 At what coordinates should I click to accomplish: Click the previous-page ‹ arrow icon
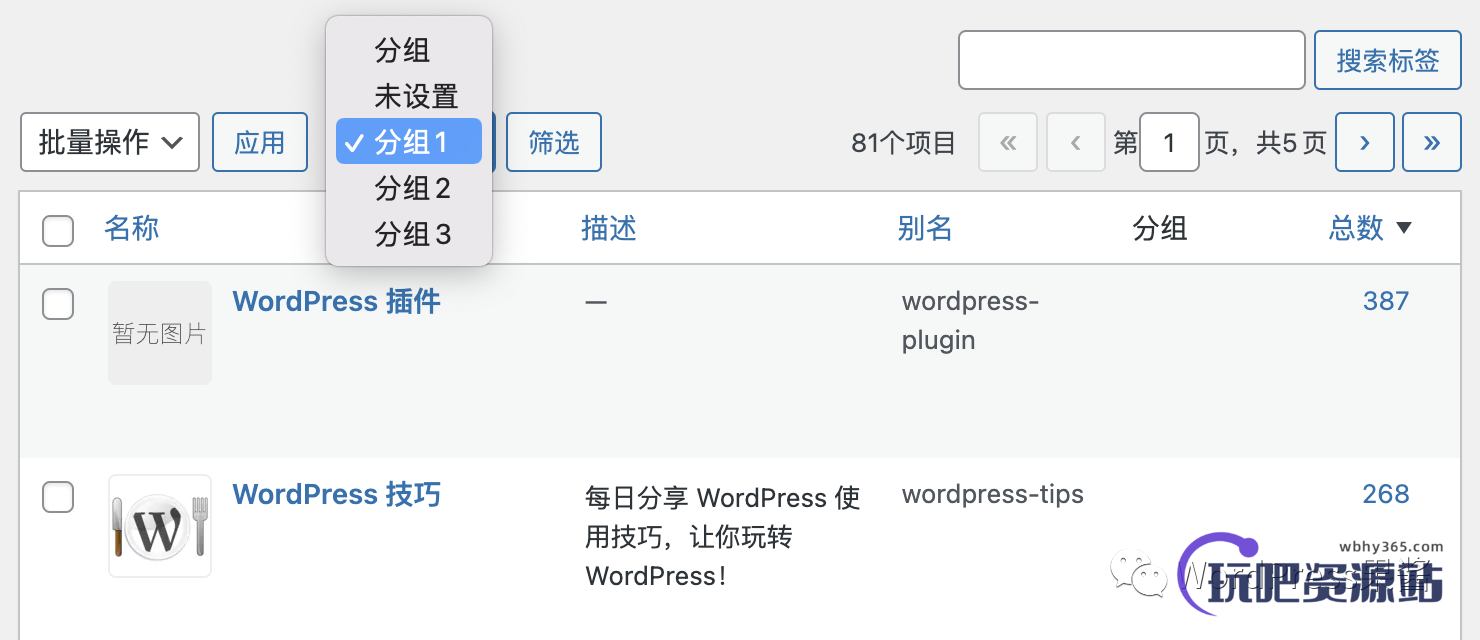click(1076, 142)
